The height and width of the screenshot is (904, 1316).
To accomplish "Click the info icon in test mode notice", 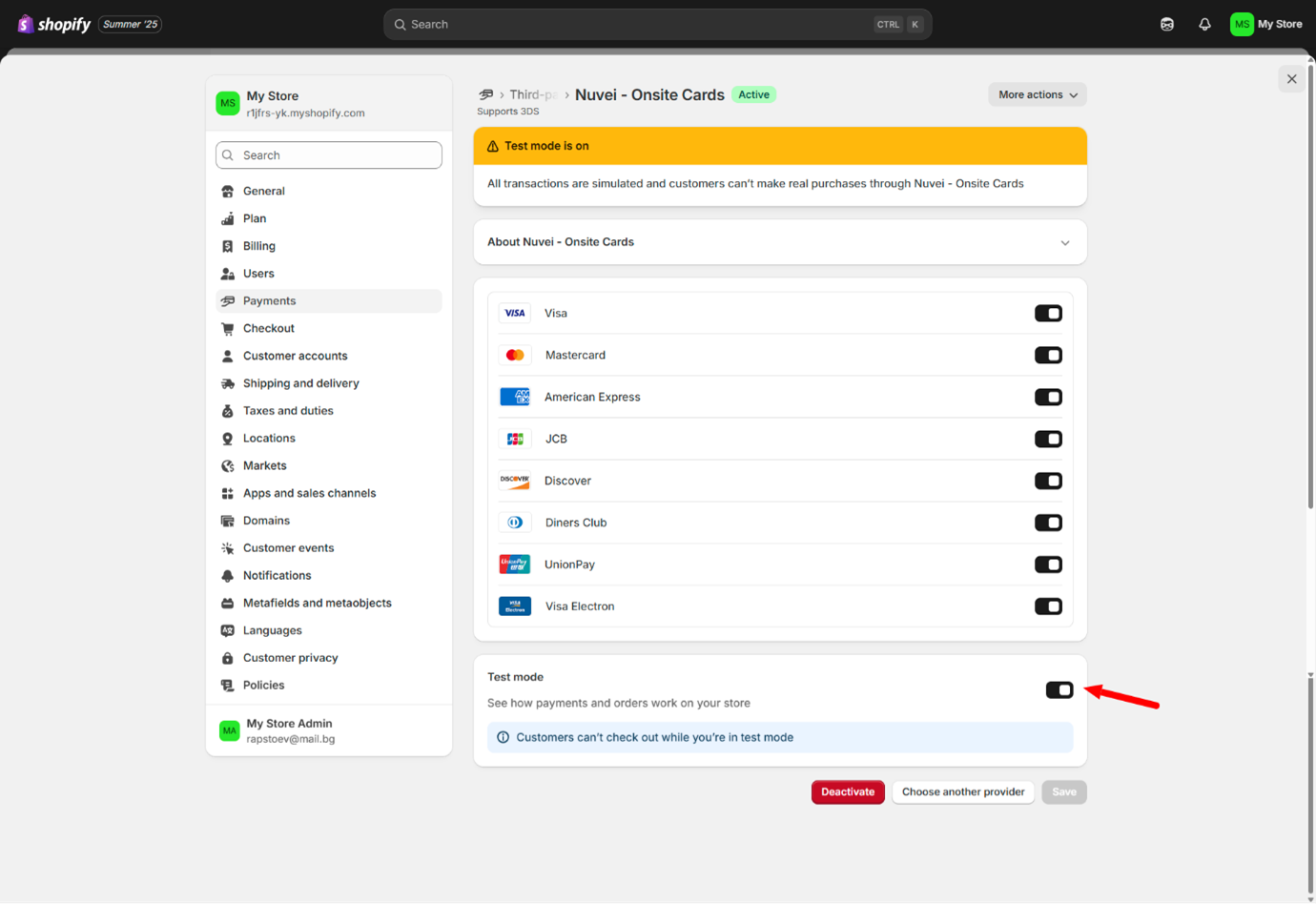I will point(503,737).
